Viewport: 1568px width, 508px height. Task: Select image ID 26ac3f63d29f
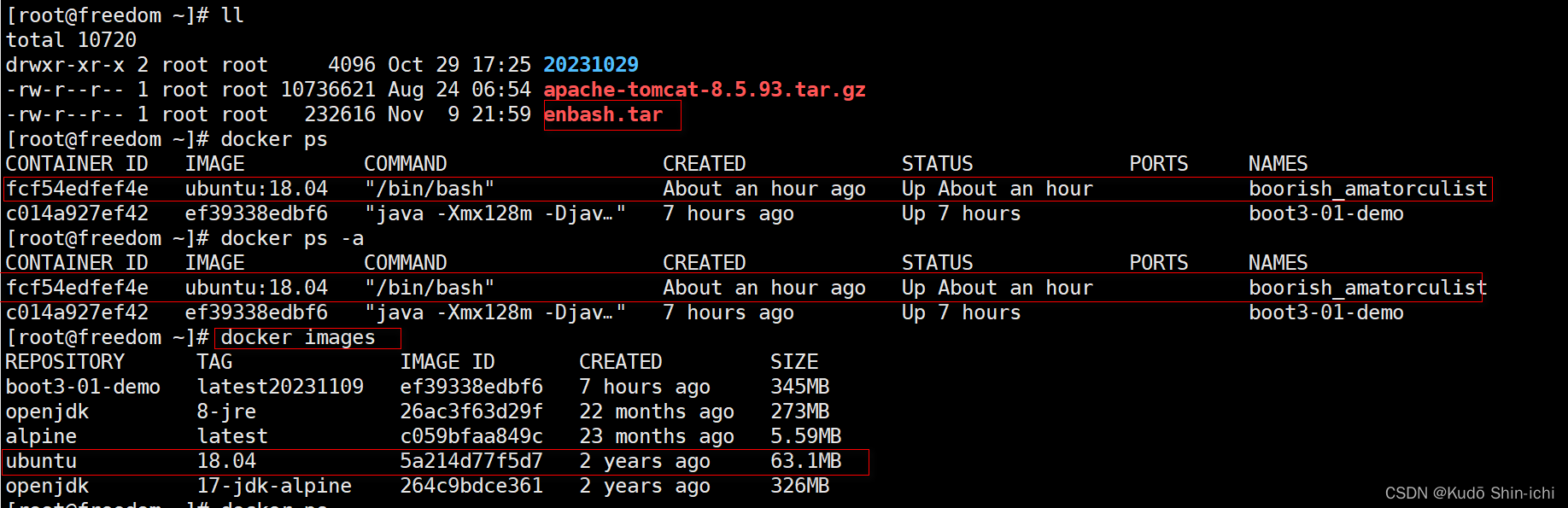click(x=471, y=412)
